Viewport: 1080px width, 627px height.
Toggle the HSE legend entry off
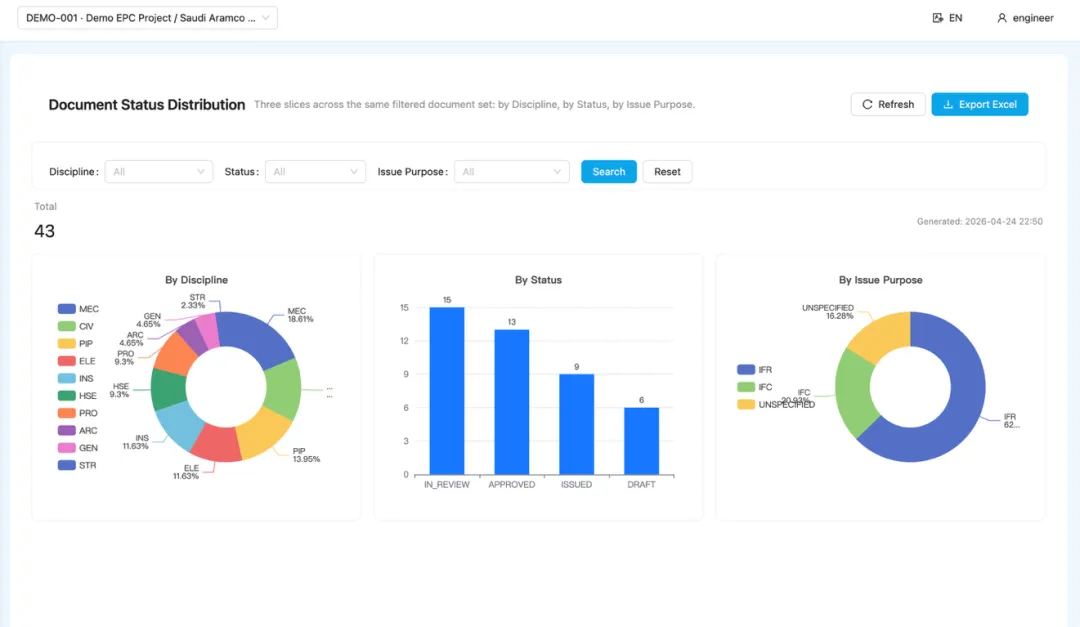77,395
